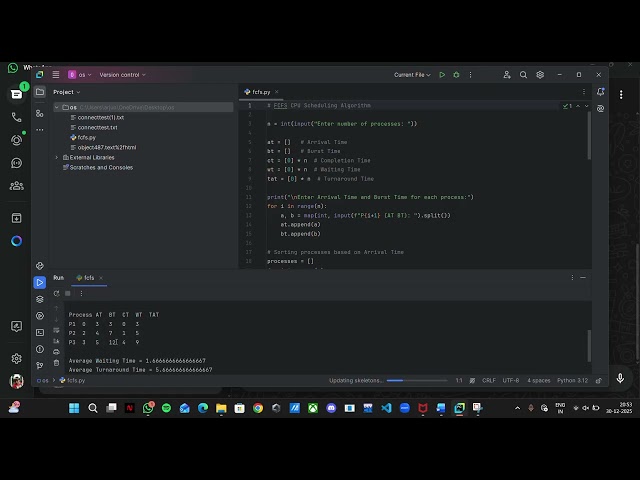Screen dimensions: 640x480
Task: Click the editor vertical scrollbar
Action: pos(589,136)
